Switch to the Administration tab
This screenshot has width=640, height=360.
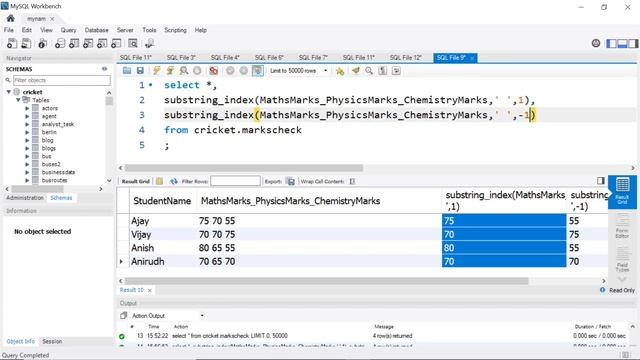25,198
